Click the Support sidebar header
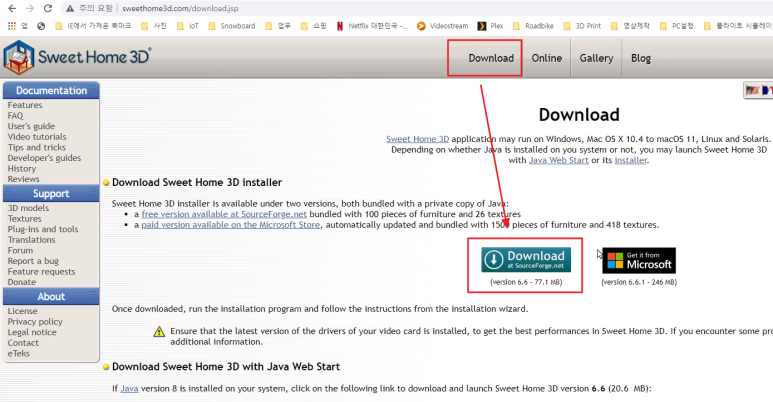This screenshot has width=773, height=402. coord(51,194)
